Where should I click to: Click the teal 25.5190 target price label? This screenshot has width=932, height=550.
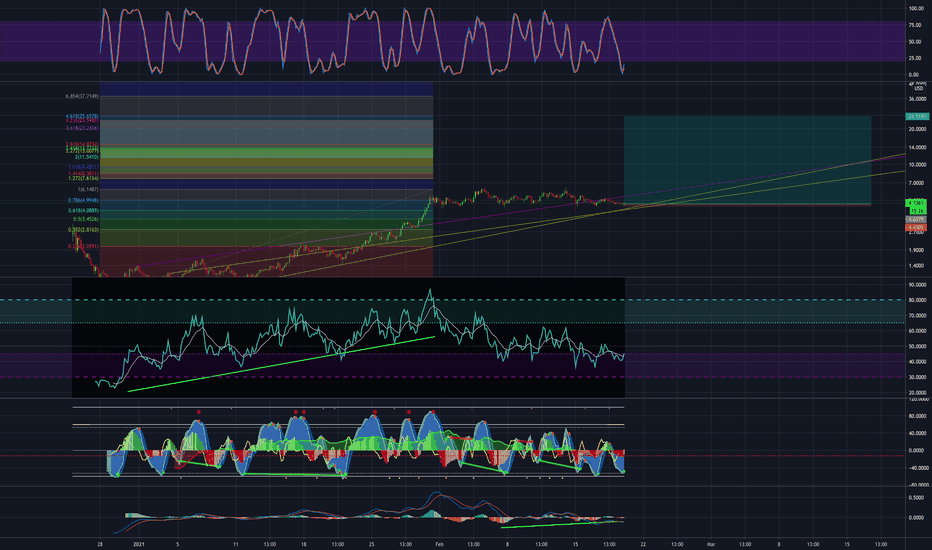[918, 117]
